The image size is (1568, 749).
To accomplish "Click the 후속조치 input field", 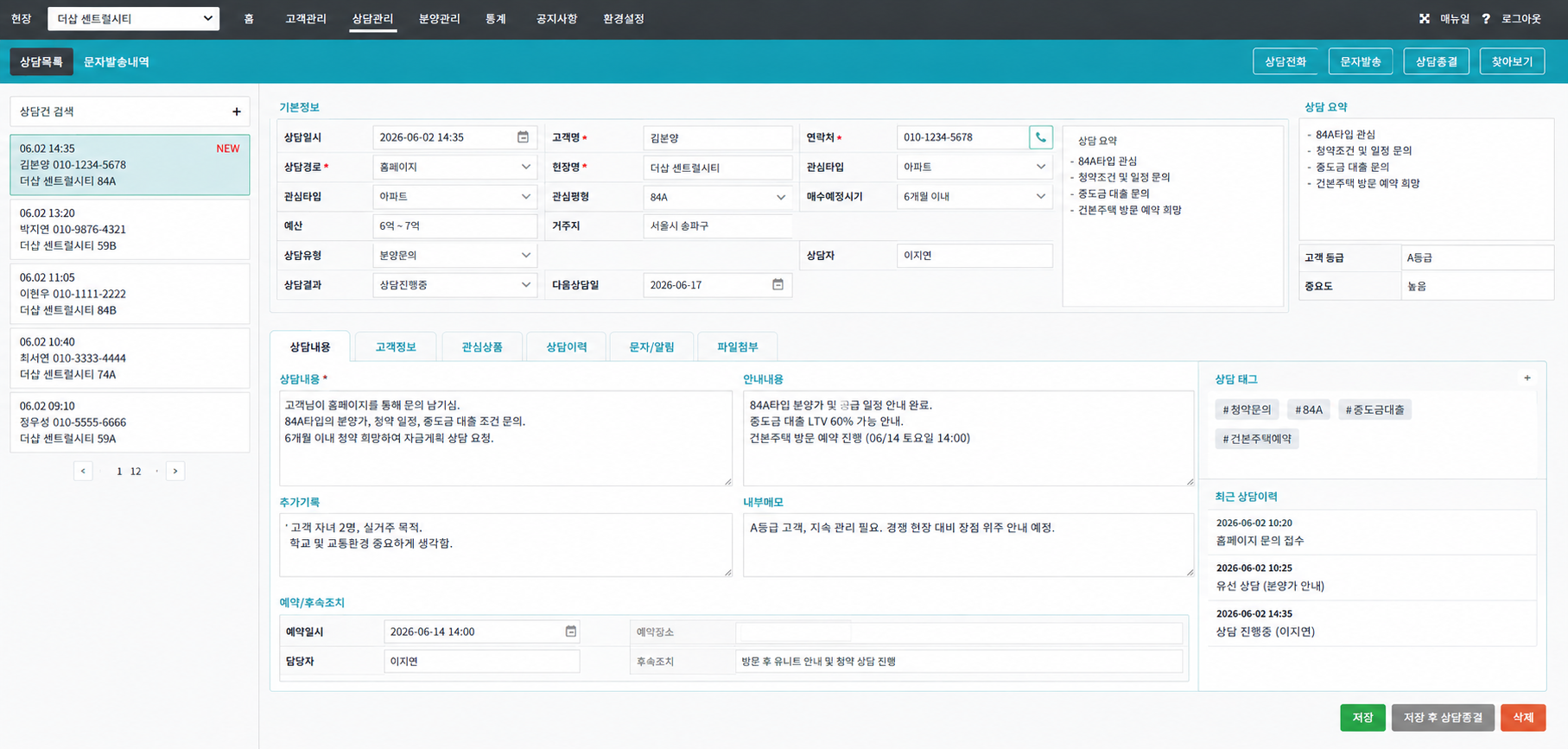I will point(959,661).
